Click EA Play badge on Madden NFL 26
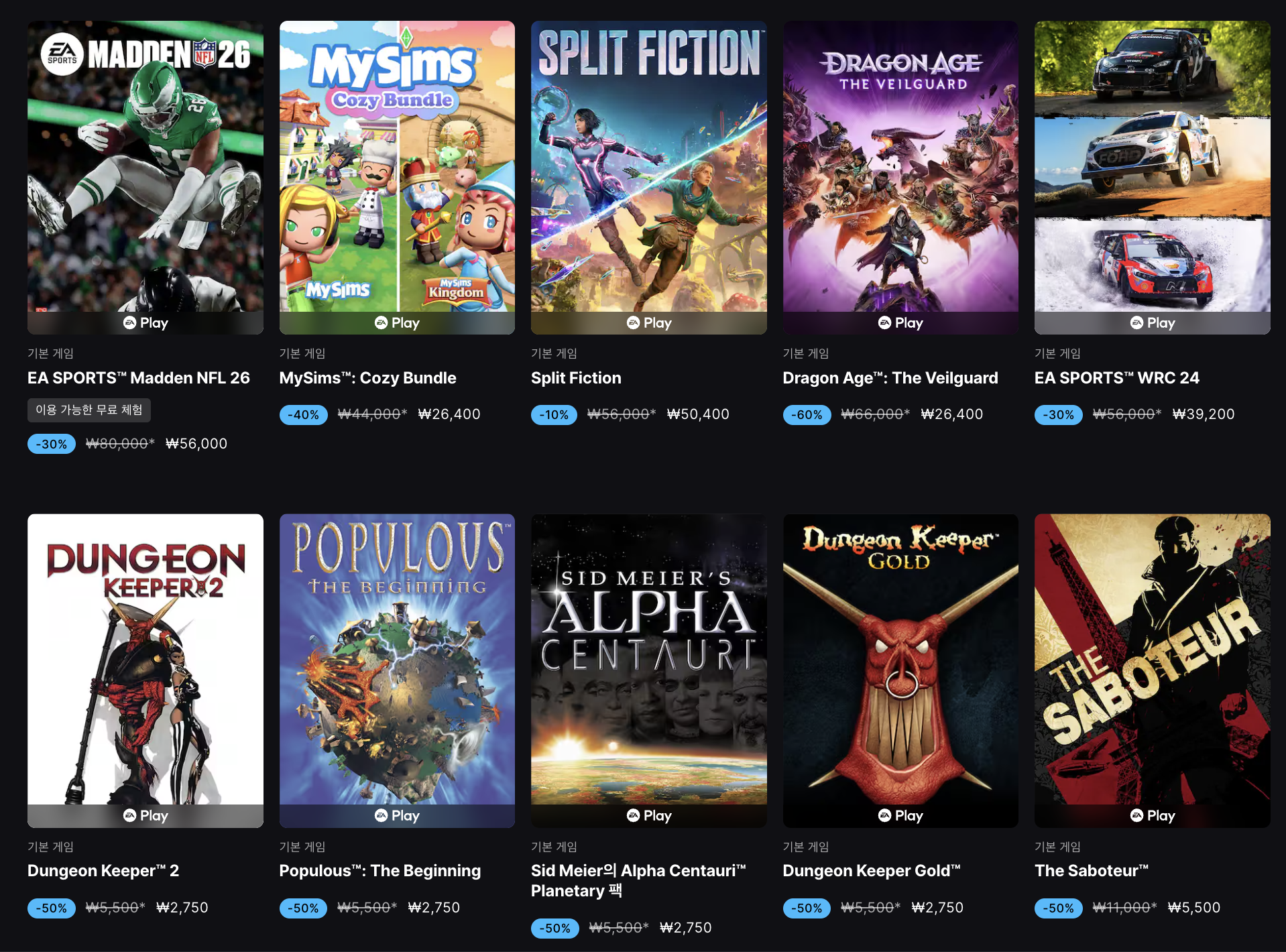This screenshot has height=952, width=1286. coord(145,322)
